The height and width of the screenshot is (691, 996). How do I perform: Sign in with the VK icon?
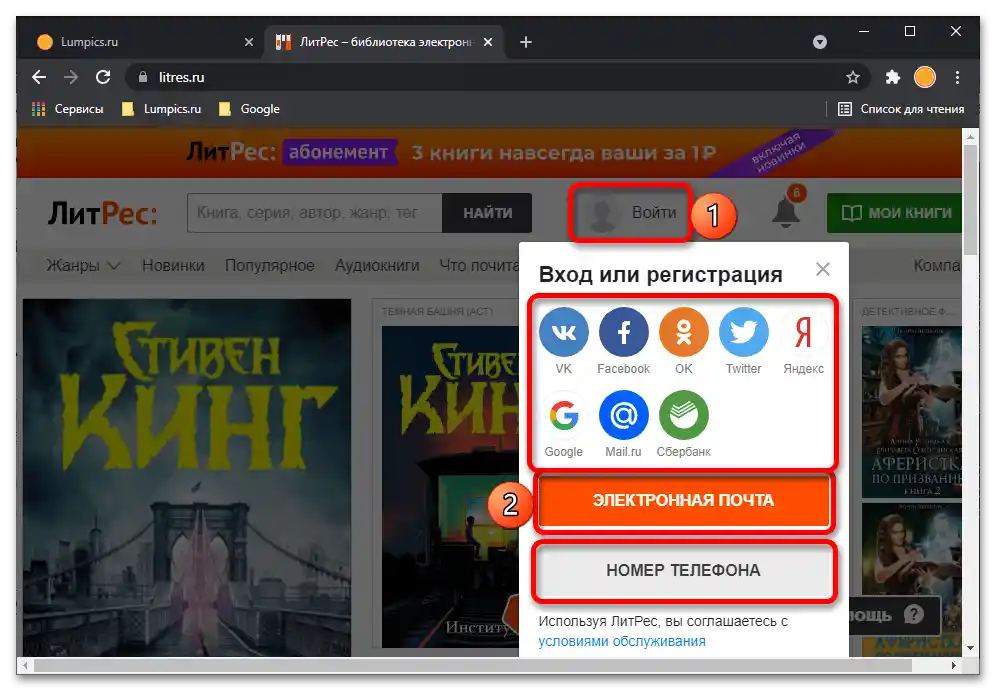[x=563, y=332]
